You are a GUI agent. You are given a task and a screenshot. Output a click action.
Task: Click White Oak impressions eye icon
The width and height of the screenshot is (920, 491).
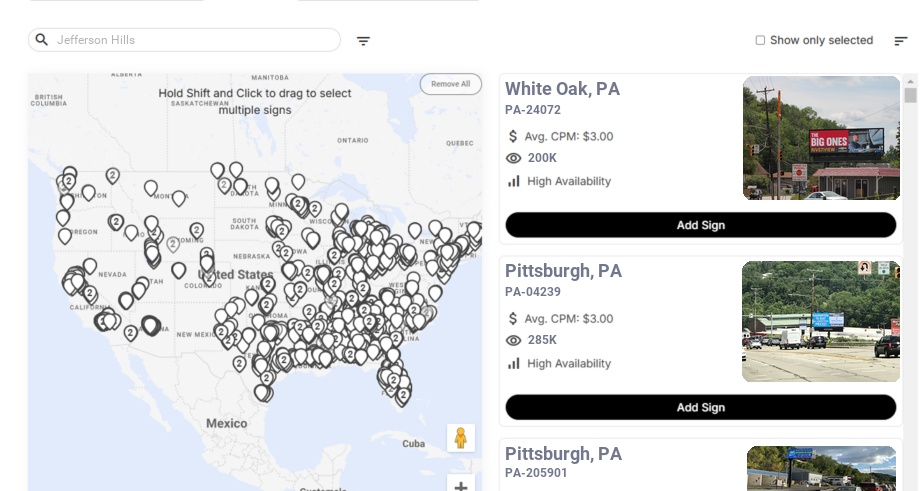(514, 158)
